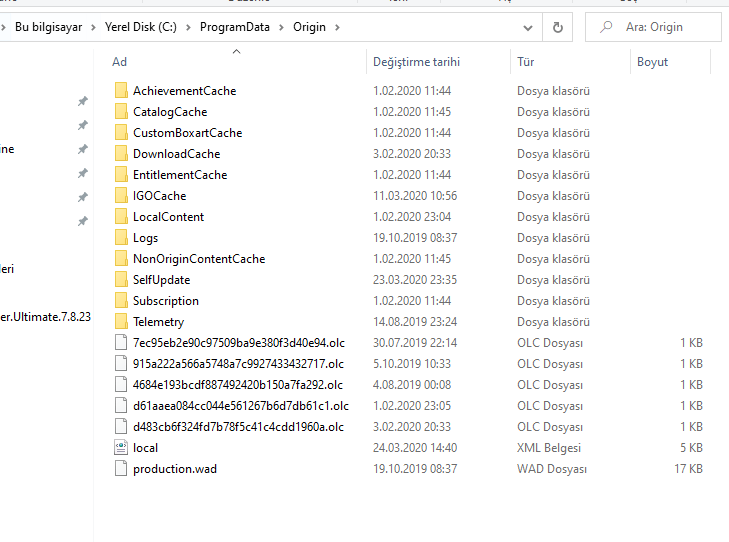The width and height of the screenshot is (729, 542).
Task: Click the date 24.03.2020 14:40
Action: 415,448
